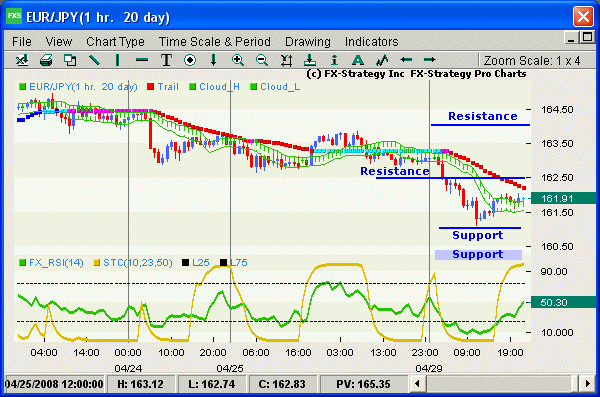This screenshot has height=397, width=600.
Task: Click EUR/JPY(1 hr. 20 day) legend label
Action: point(83,87)
